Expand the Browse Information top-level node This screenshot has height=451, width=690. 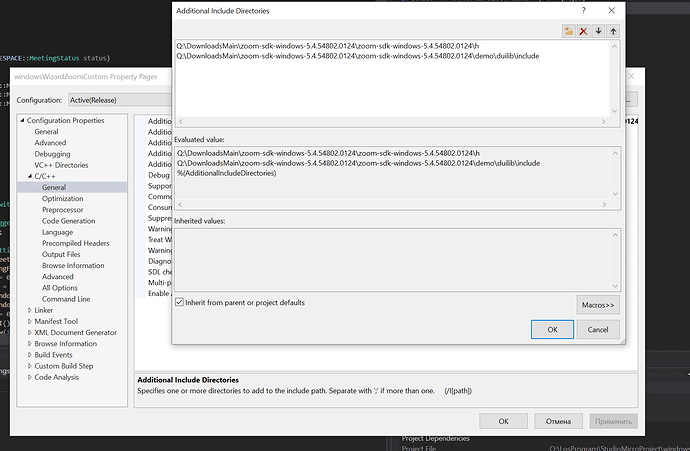(30, 344)
